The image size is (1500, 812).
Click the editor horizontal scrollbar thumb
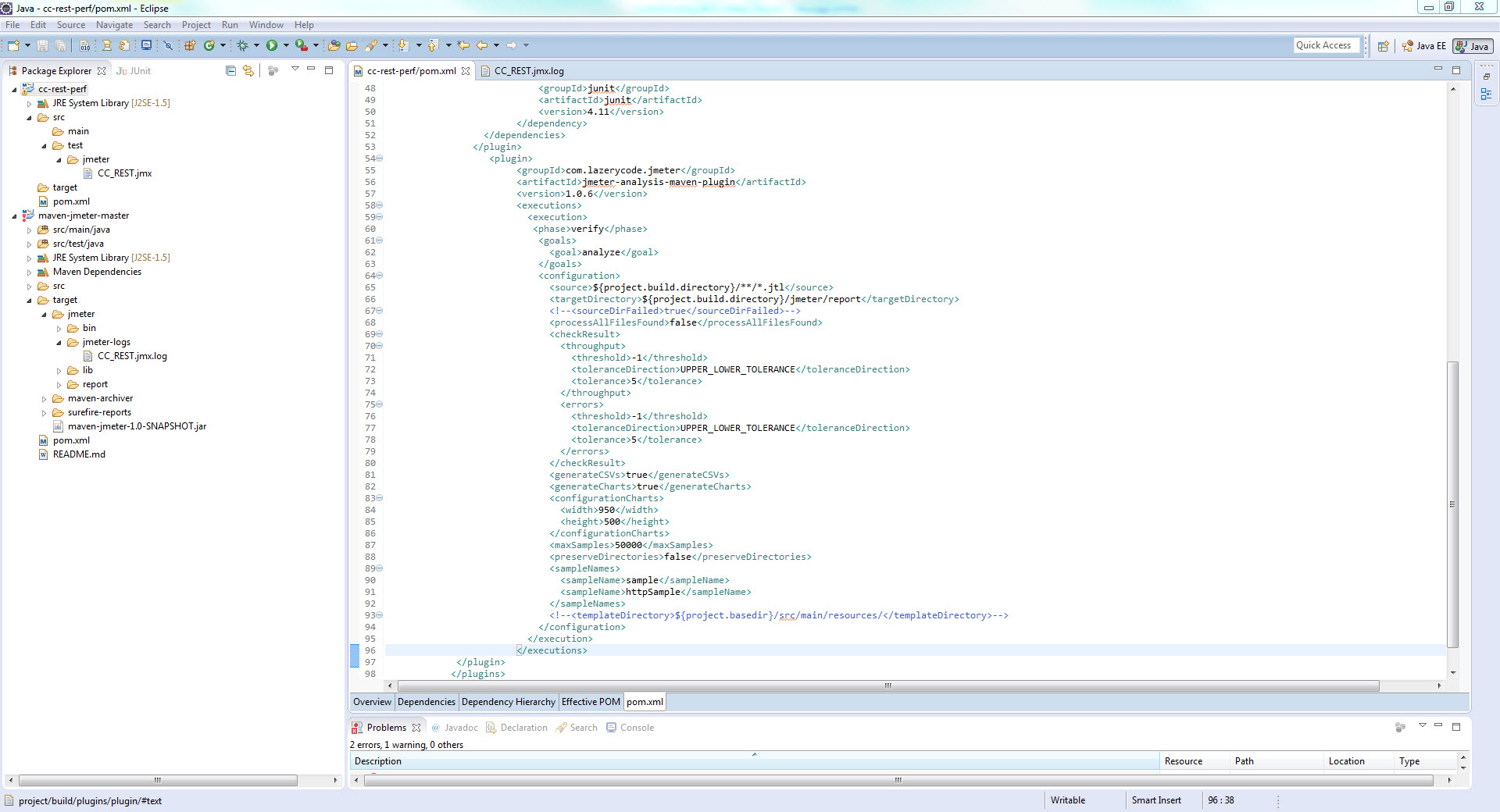(x=887, y=686)
